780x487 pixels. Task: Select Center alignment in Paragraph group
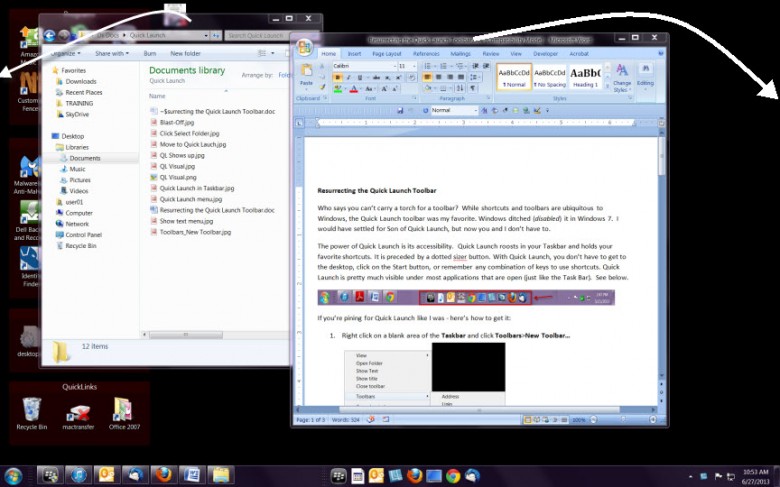(x=438, y=78)
